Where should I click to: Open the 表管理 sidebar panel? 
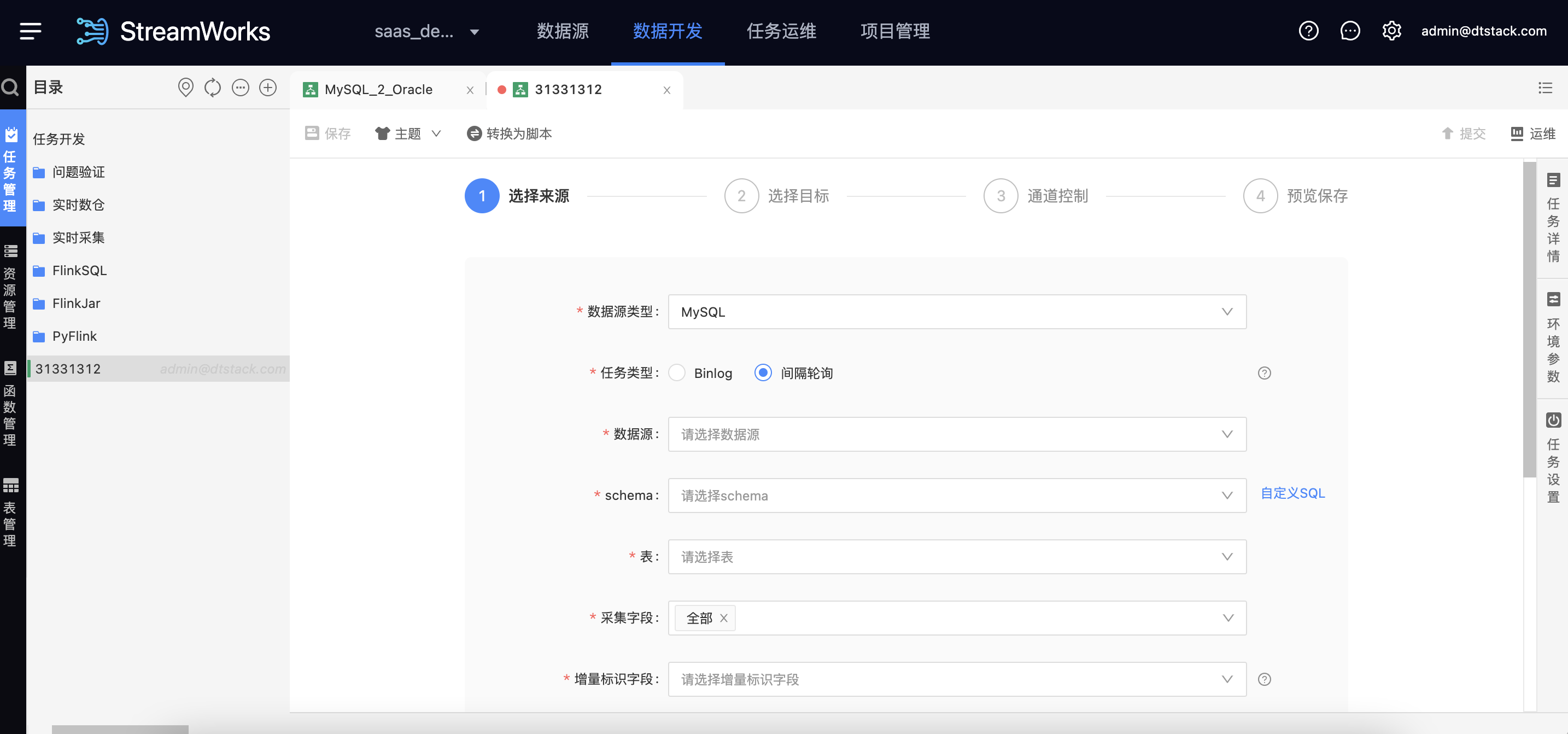[x=10, y=512]
